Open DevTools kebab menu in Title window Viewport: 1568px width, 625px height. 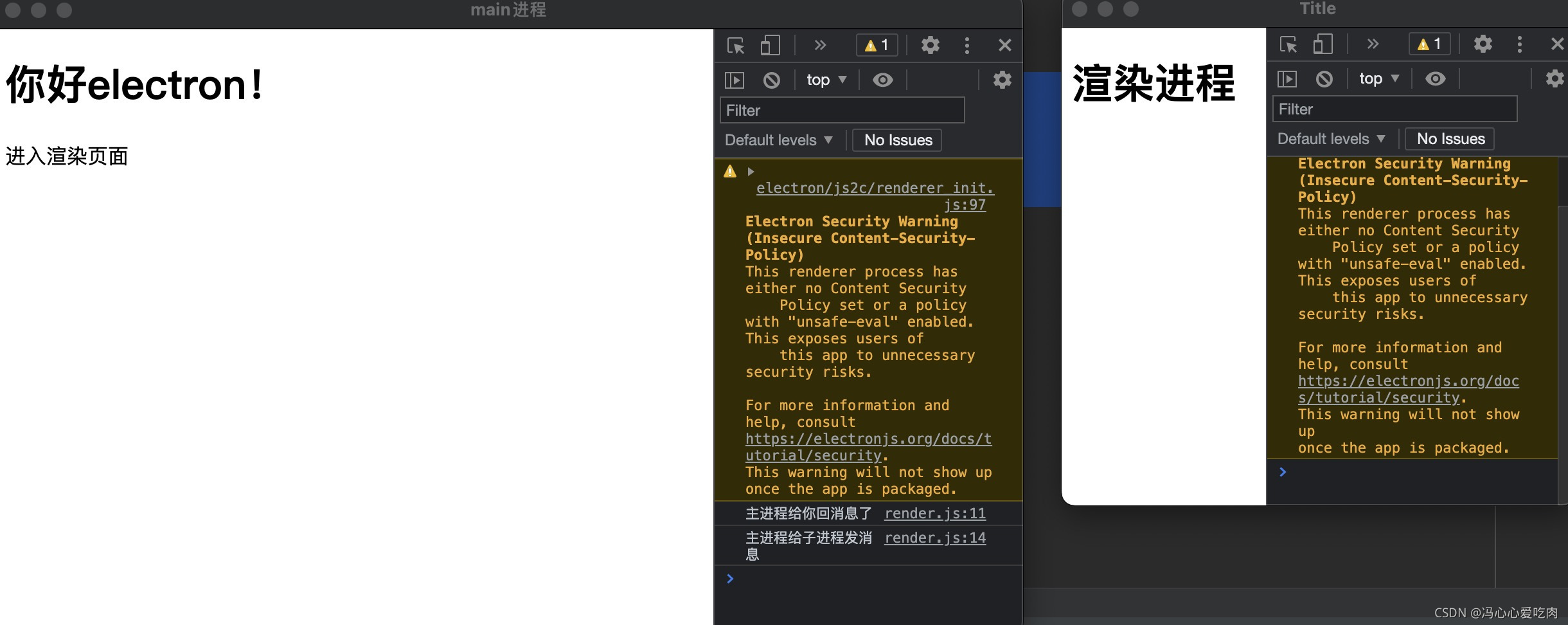pyautogui.click(x=1519, y=44)
